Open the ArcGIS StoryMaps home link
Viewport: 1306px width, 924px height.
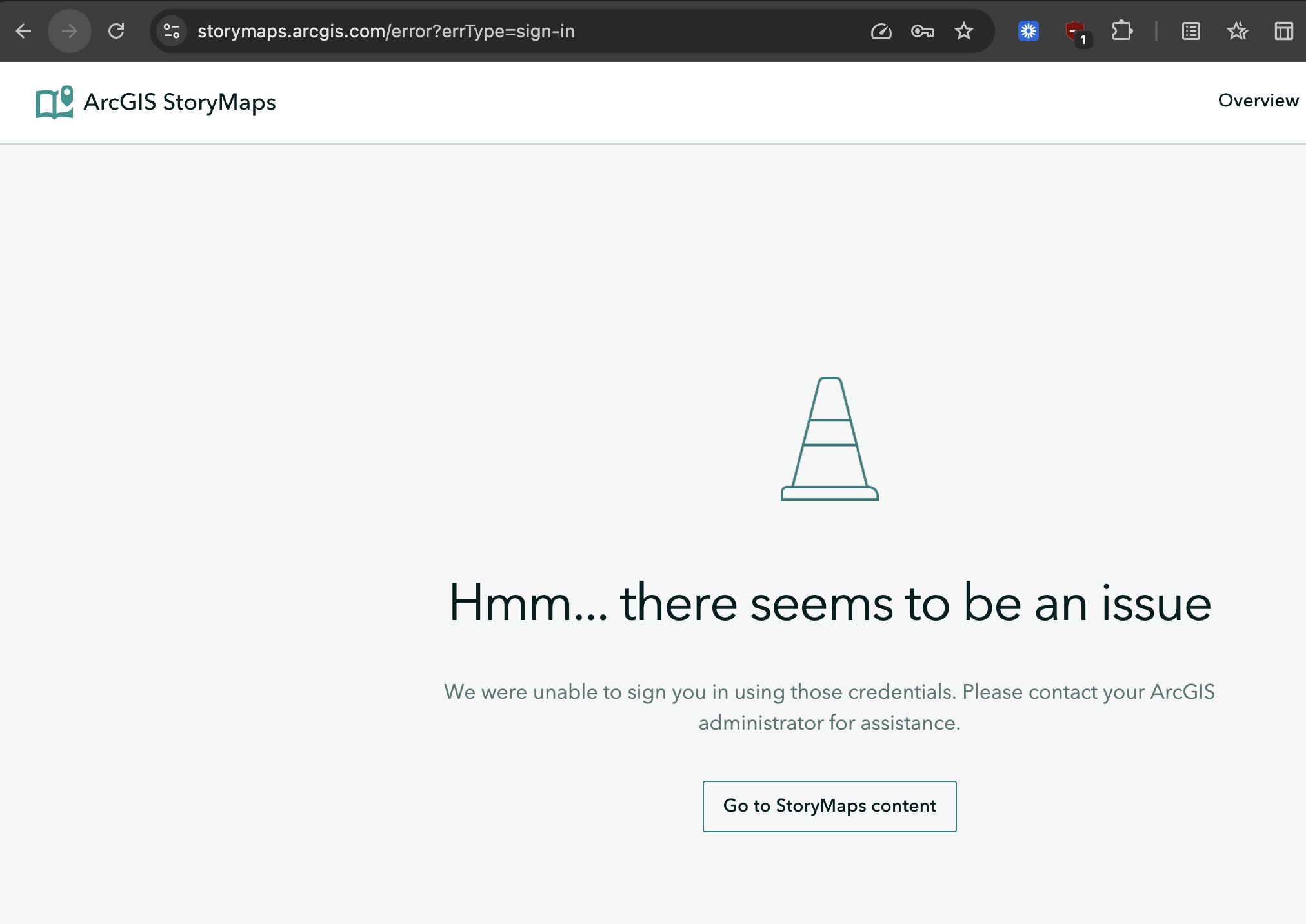click(156, 102)
